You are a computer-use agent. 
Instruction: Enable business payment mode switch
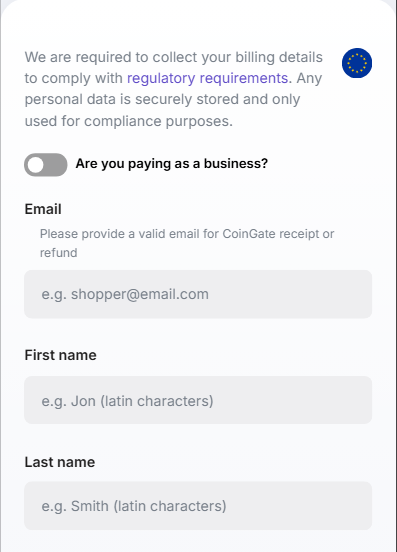pyautogui.click(x=46, y=164)
